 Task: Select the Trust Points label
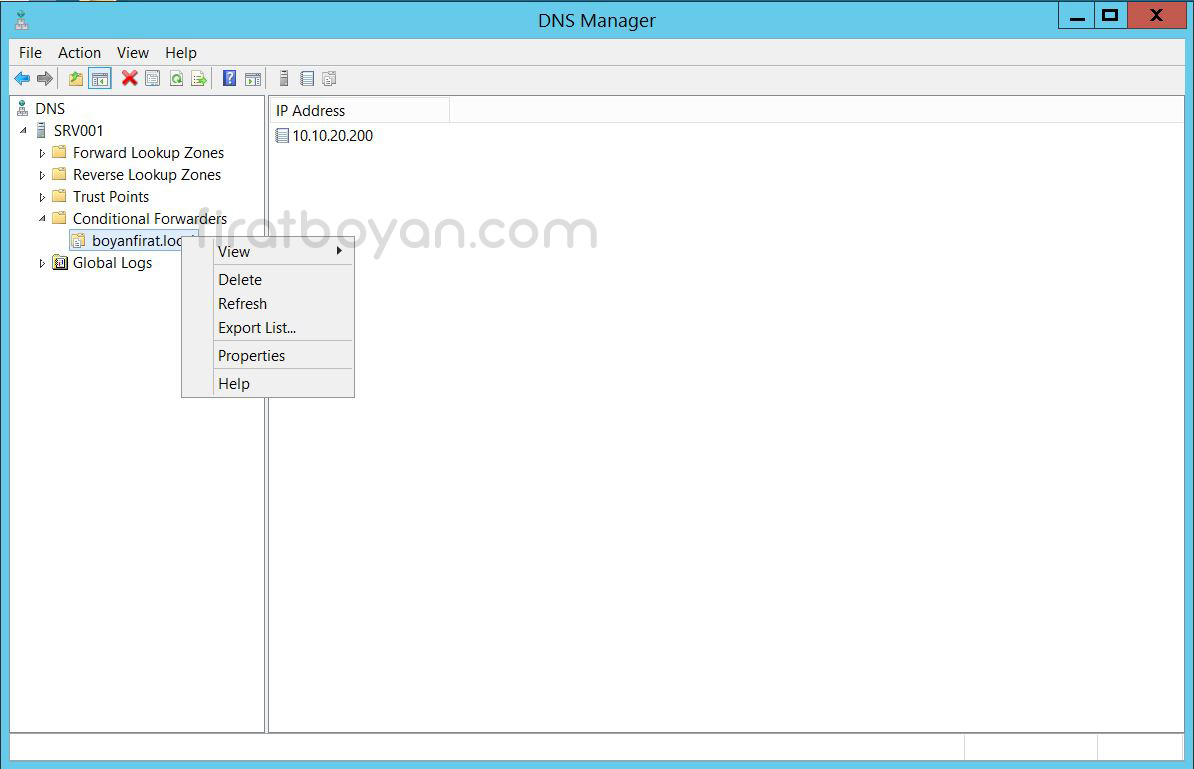pyautogui.click(x=111, y=197)
